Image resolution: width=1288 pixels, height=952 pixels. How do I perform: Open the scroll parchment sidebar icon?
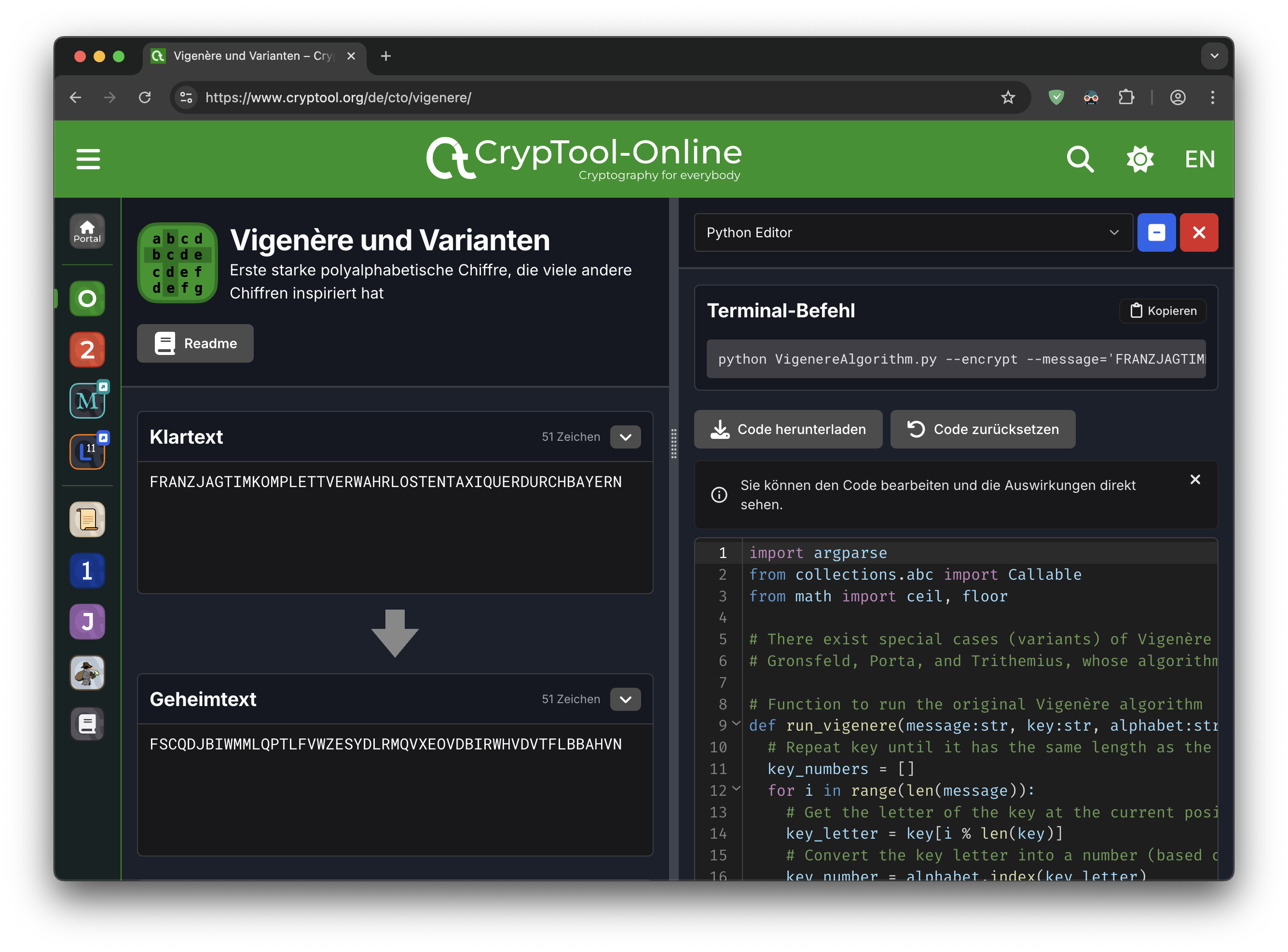point(87,520)
